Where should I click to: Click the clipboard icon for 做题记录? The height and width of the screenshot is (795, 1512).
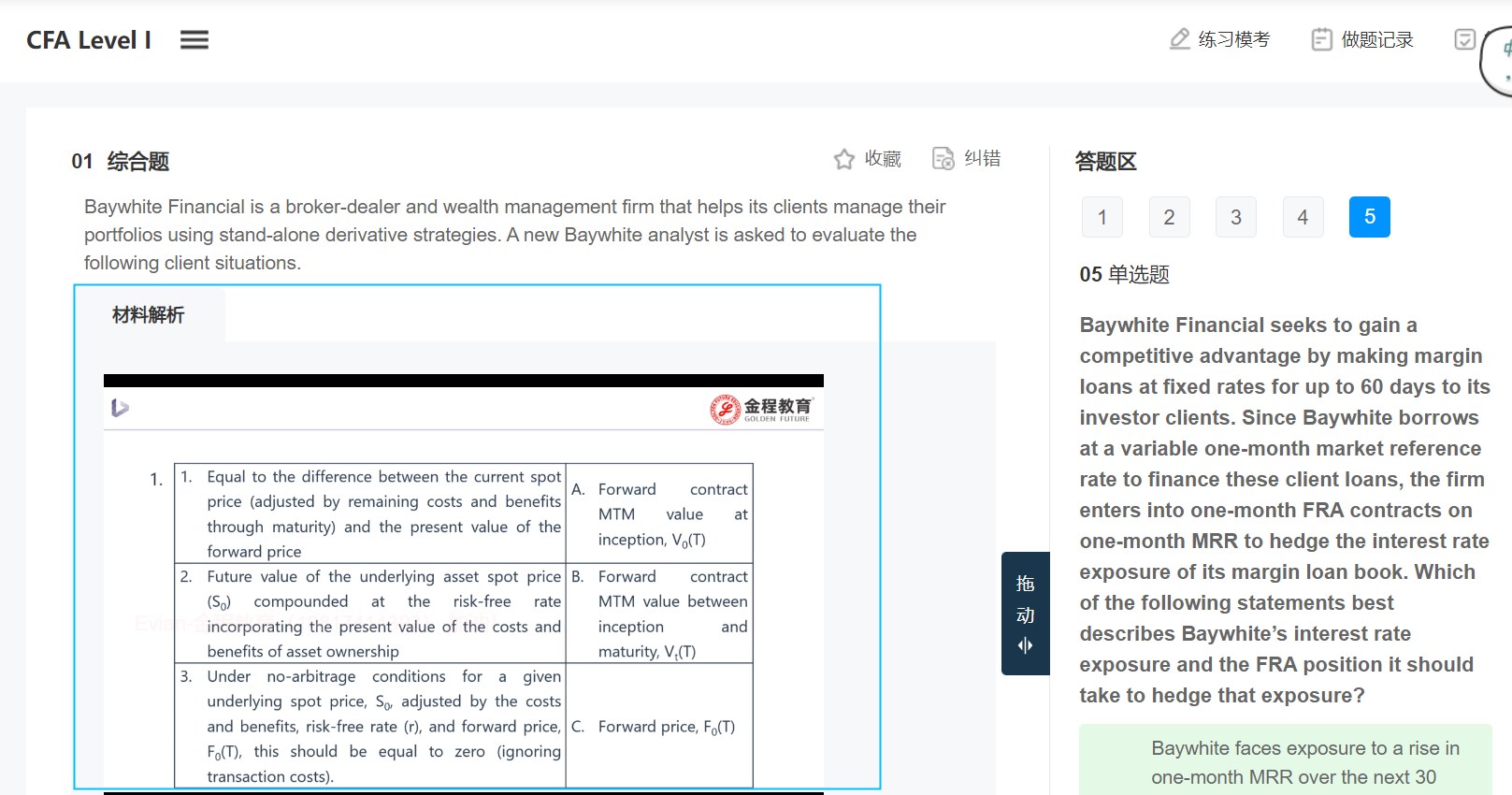tap(1321, 39)
